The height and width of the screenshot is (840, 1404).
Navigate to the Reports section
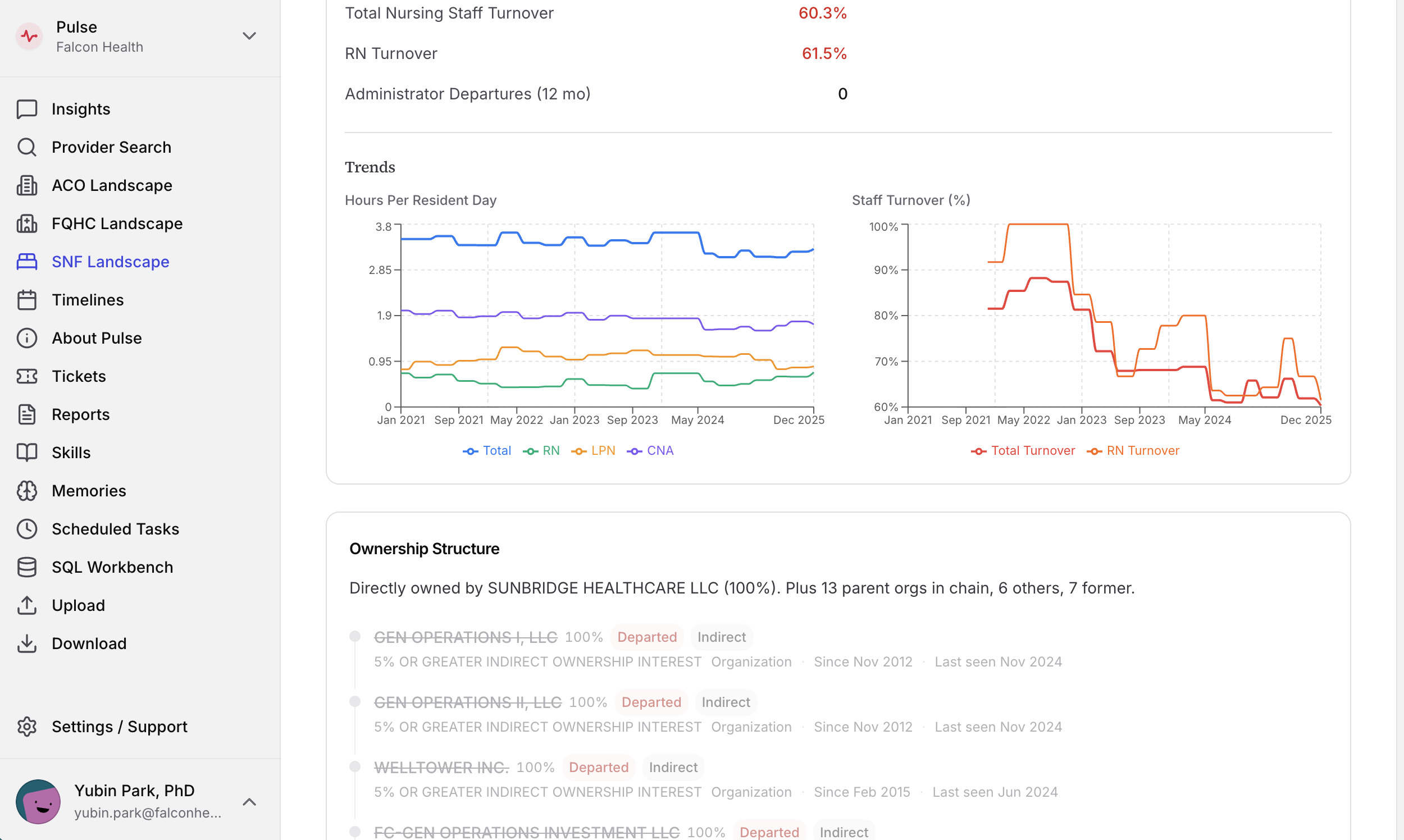click(80, 415)
